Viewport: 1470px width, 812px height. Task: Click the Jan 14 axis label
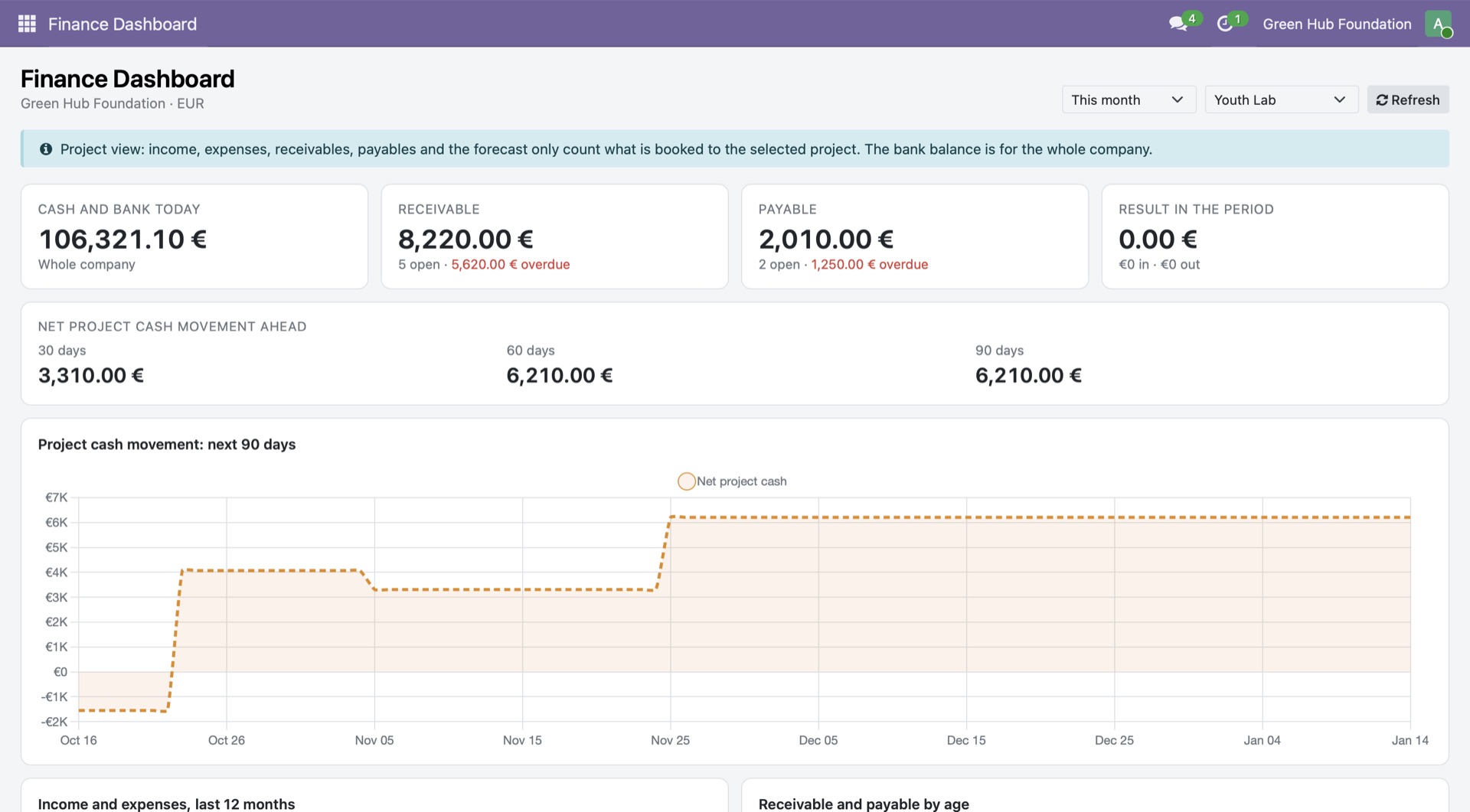pyautogui.click(x=1410, y=741)
